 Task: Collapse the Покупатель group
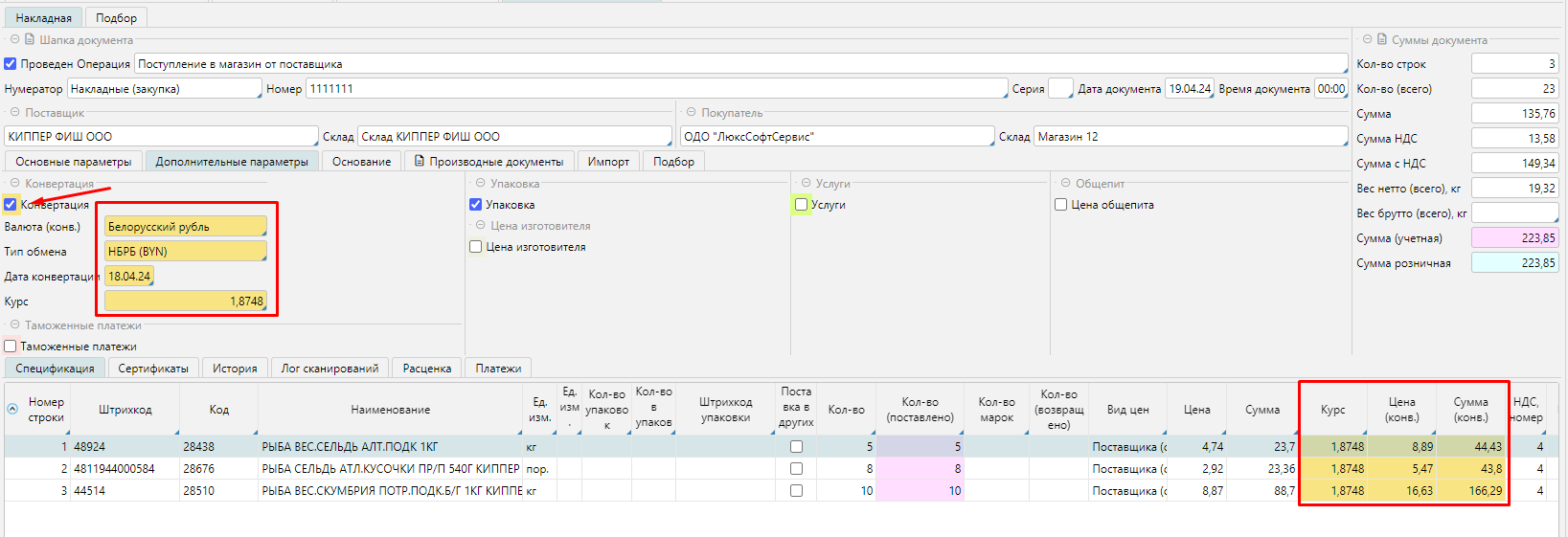691,113
